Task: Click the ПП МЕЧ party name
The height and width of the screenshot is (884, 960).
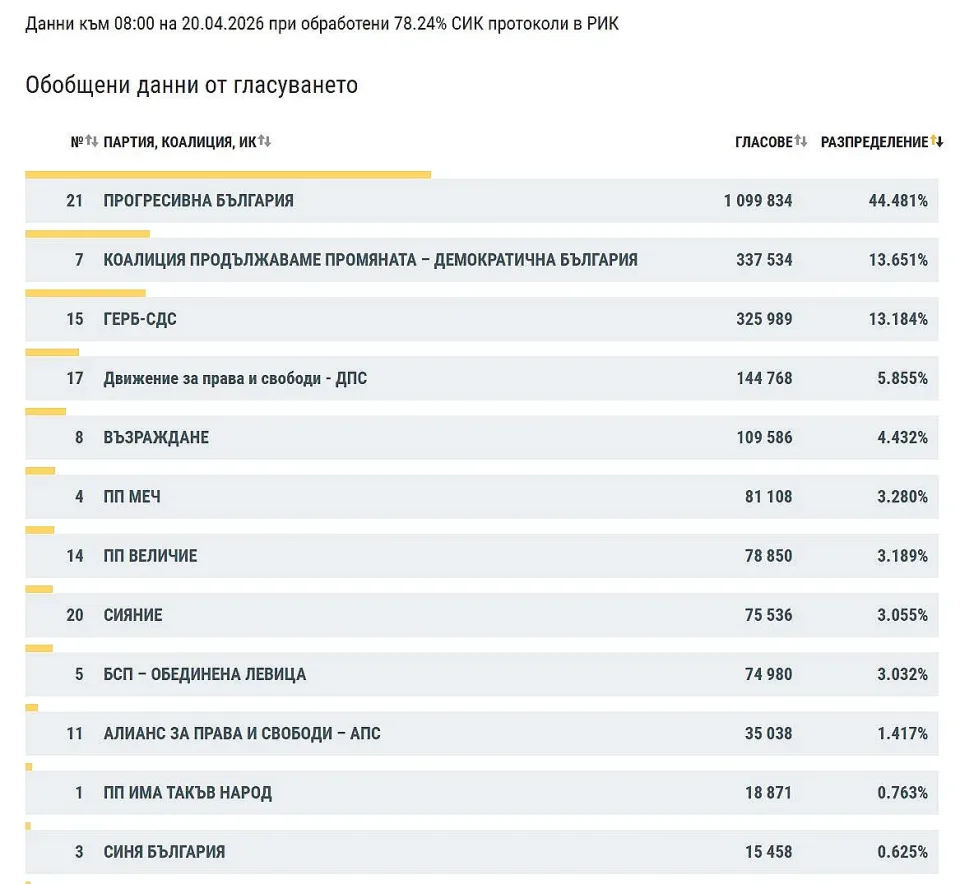Action: click(x=132, y=497)
